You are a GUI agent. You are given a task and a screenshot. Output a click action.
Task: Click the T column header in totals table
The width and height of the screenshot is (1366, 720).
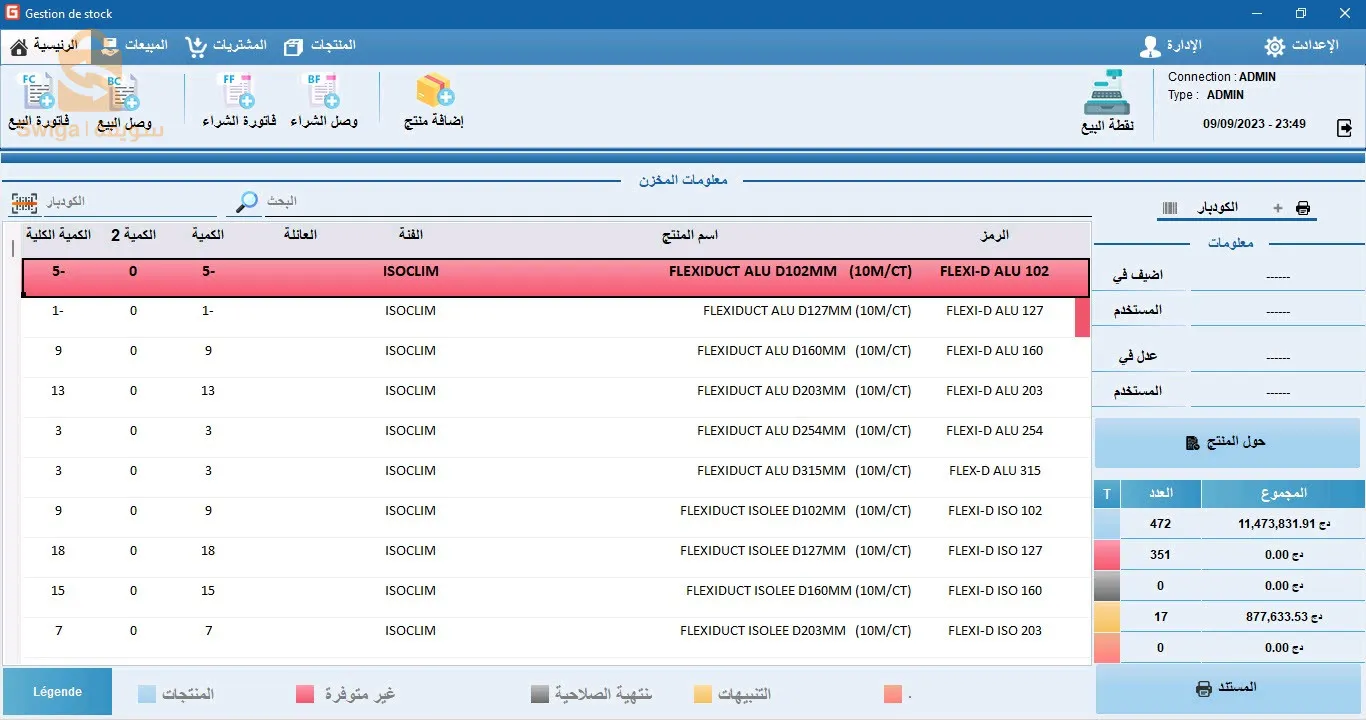(x=1107, y=494)
